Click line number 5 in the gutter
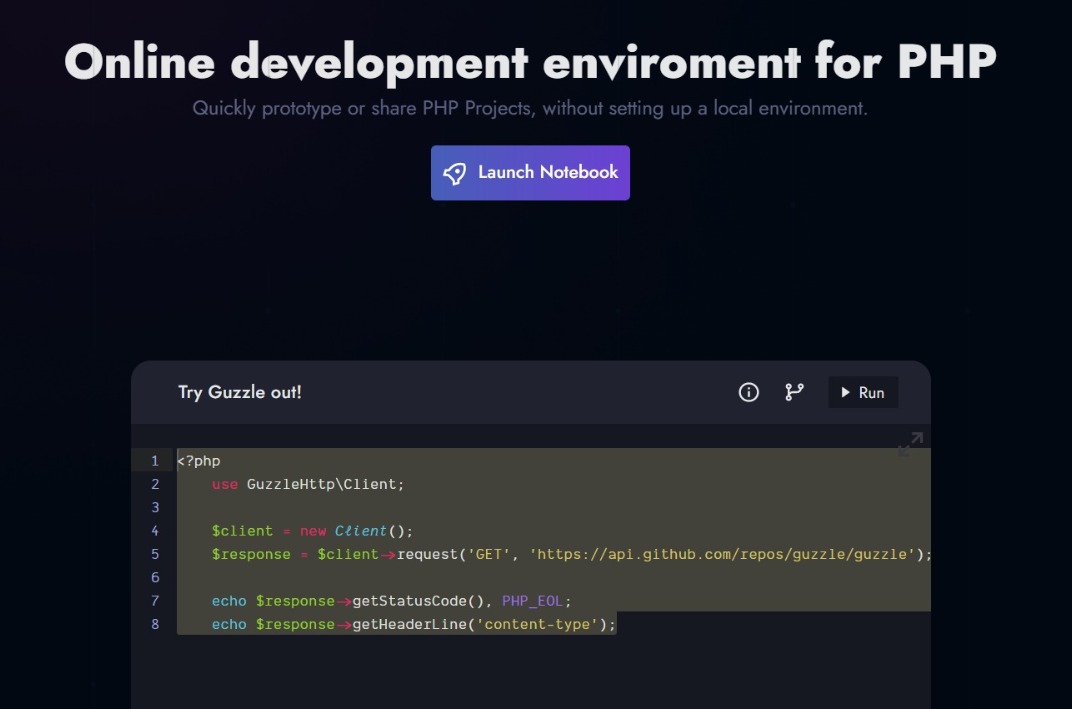Viewport: 1072px width, 709px height. point(155,554)
